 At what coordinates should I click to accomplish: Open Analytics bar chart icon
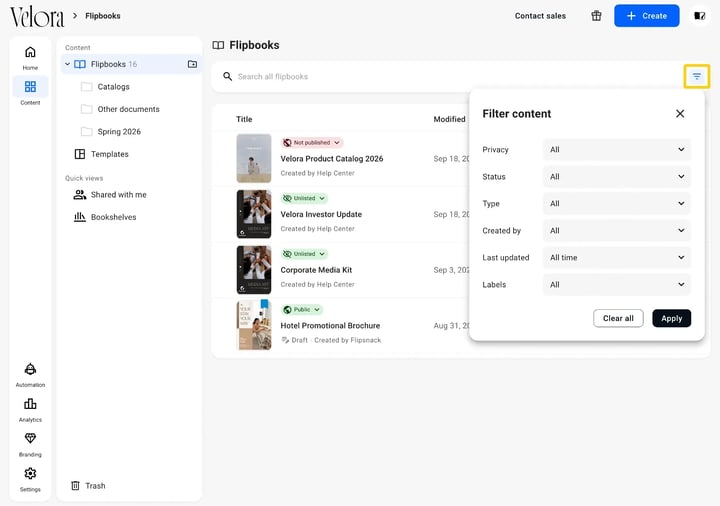pos(30,404)
